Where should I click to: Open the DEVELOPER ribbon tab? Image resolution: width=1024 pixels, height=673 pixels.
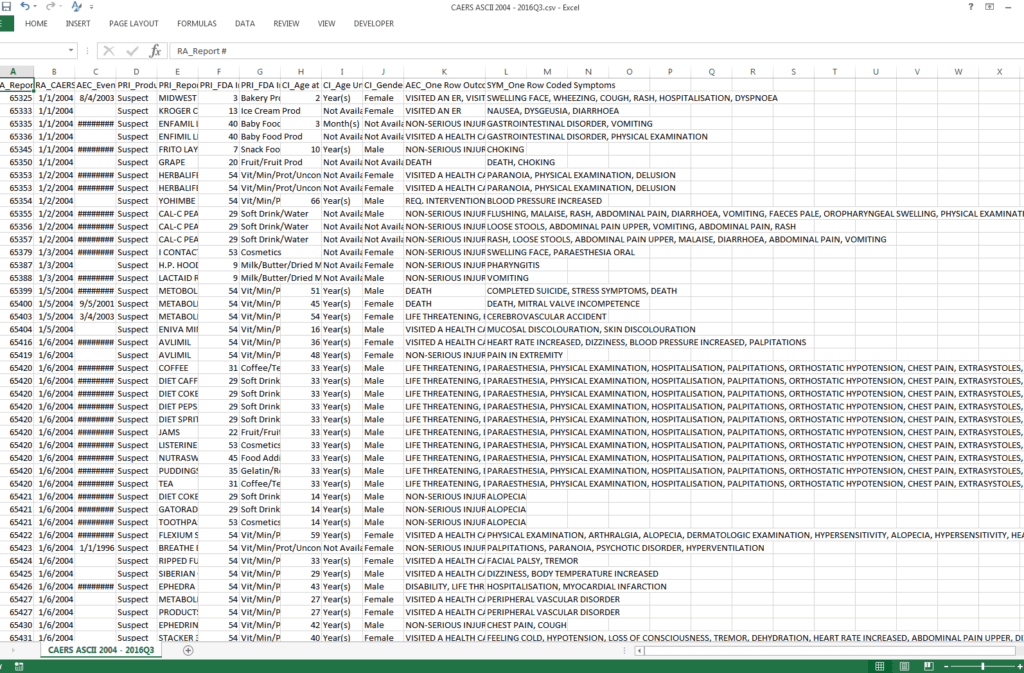tap(374, 23)
